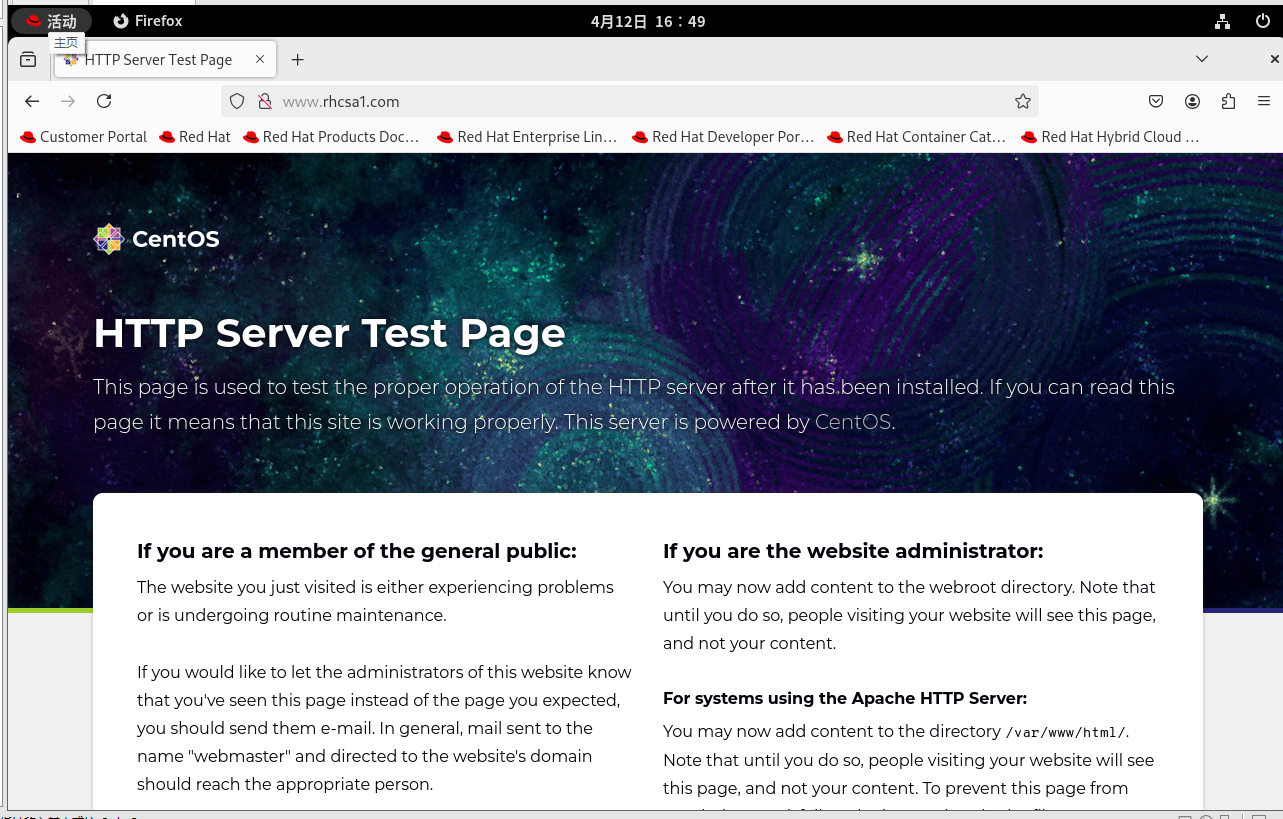Viewport: 1283px width, 819px height.
Task: Click the insecure connection lock icon
Action: point(265,101)
